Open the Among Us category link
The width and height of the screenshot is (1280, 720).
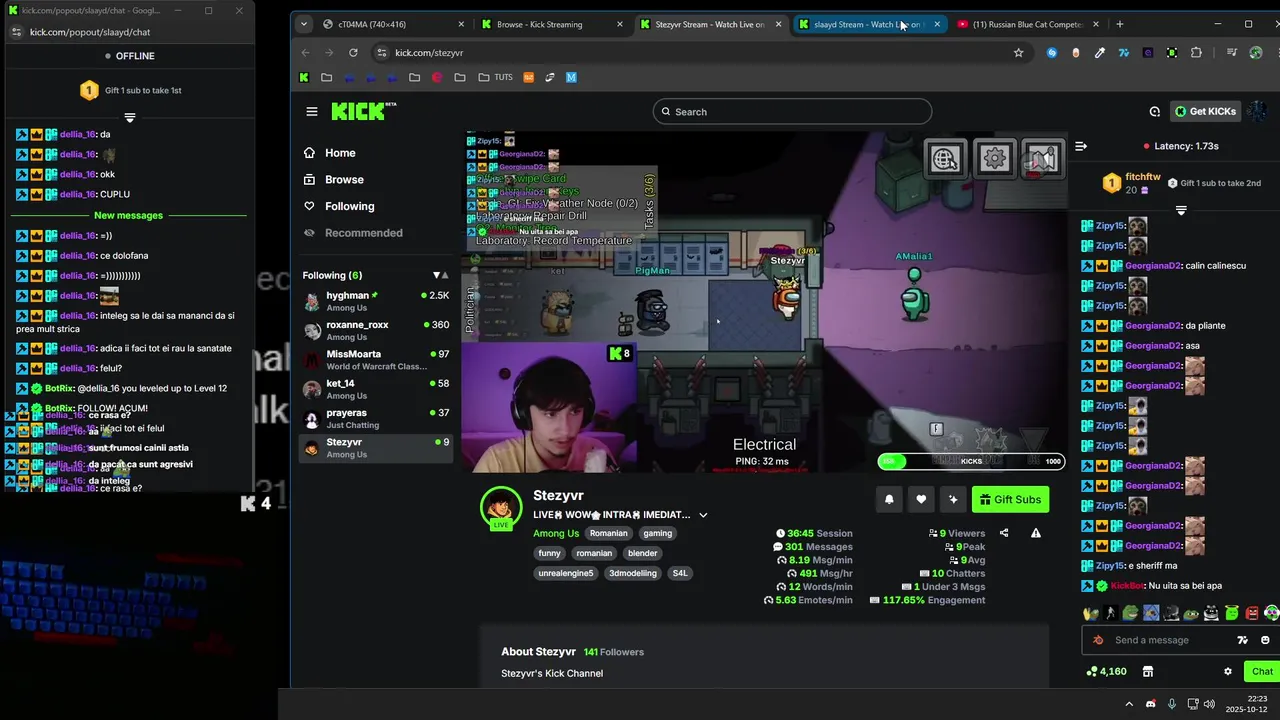click(556, 533)
